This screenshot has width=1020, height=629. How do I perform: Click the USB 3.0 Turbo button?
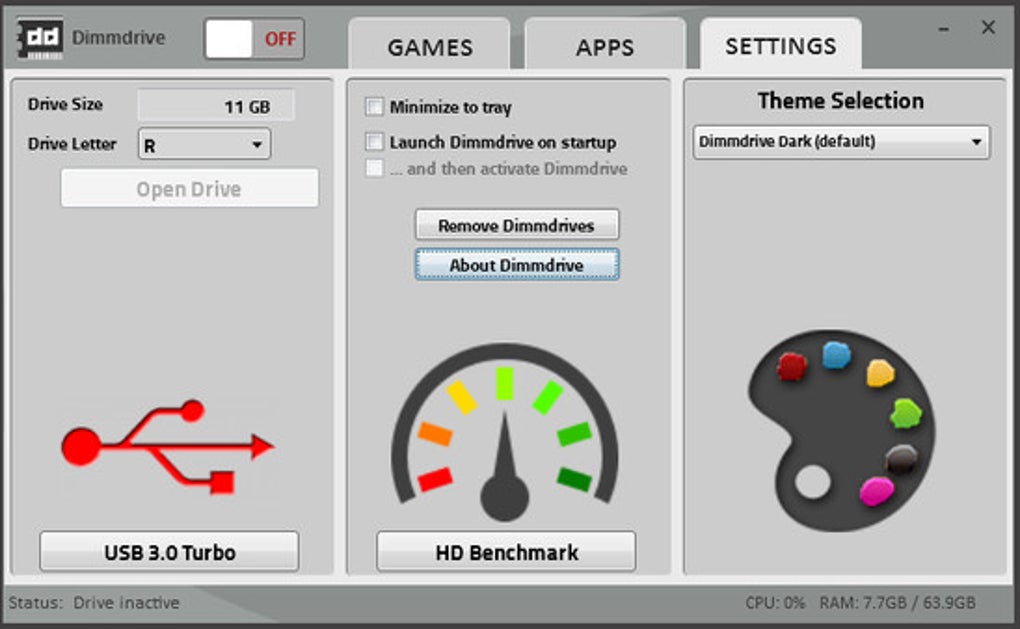point(169,552)
